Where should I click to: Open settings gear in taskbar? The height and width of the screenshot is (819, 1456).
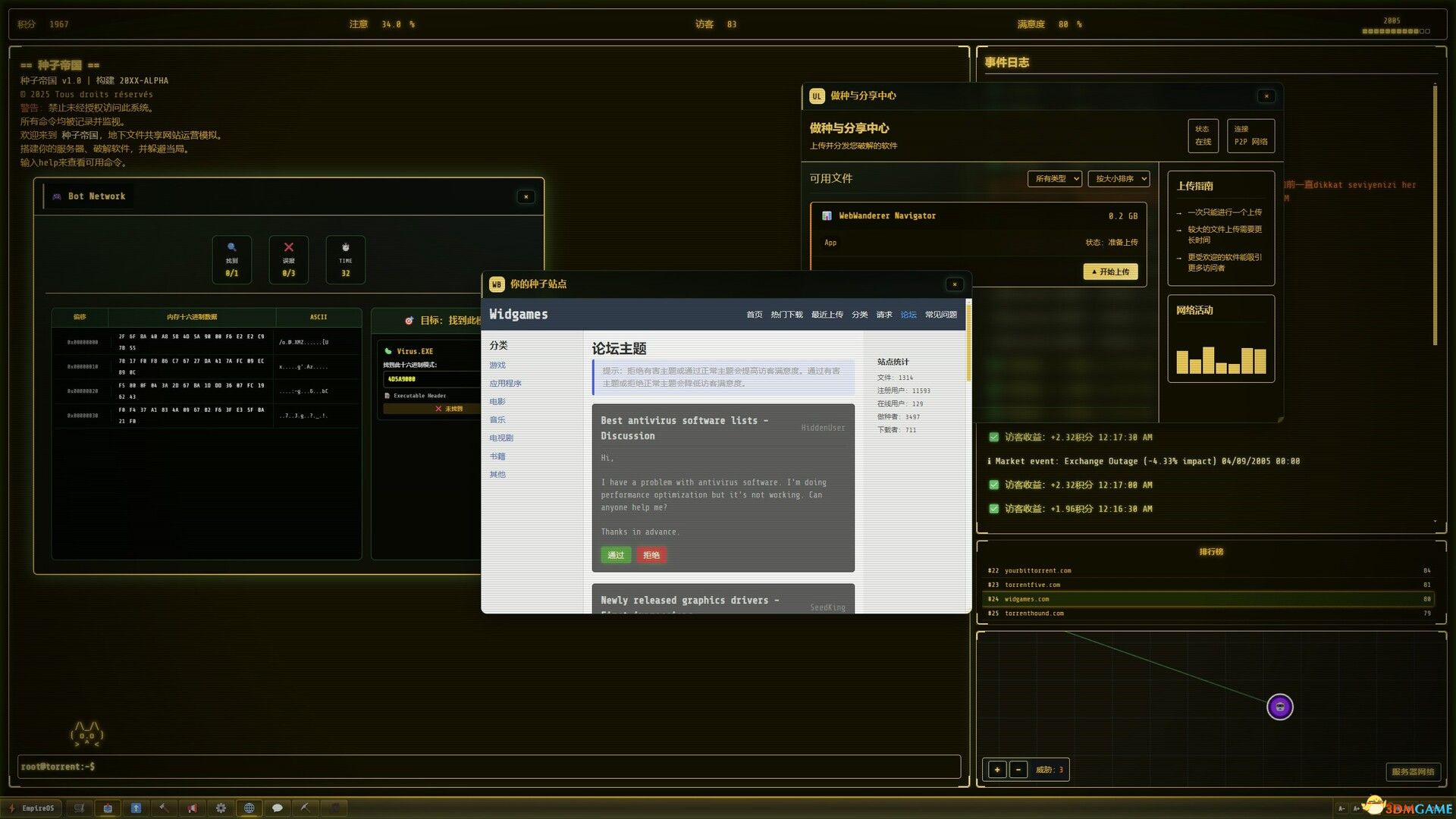pos(221,808)
